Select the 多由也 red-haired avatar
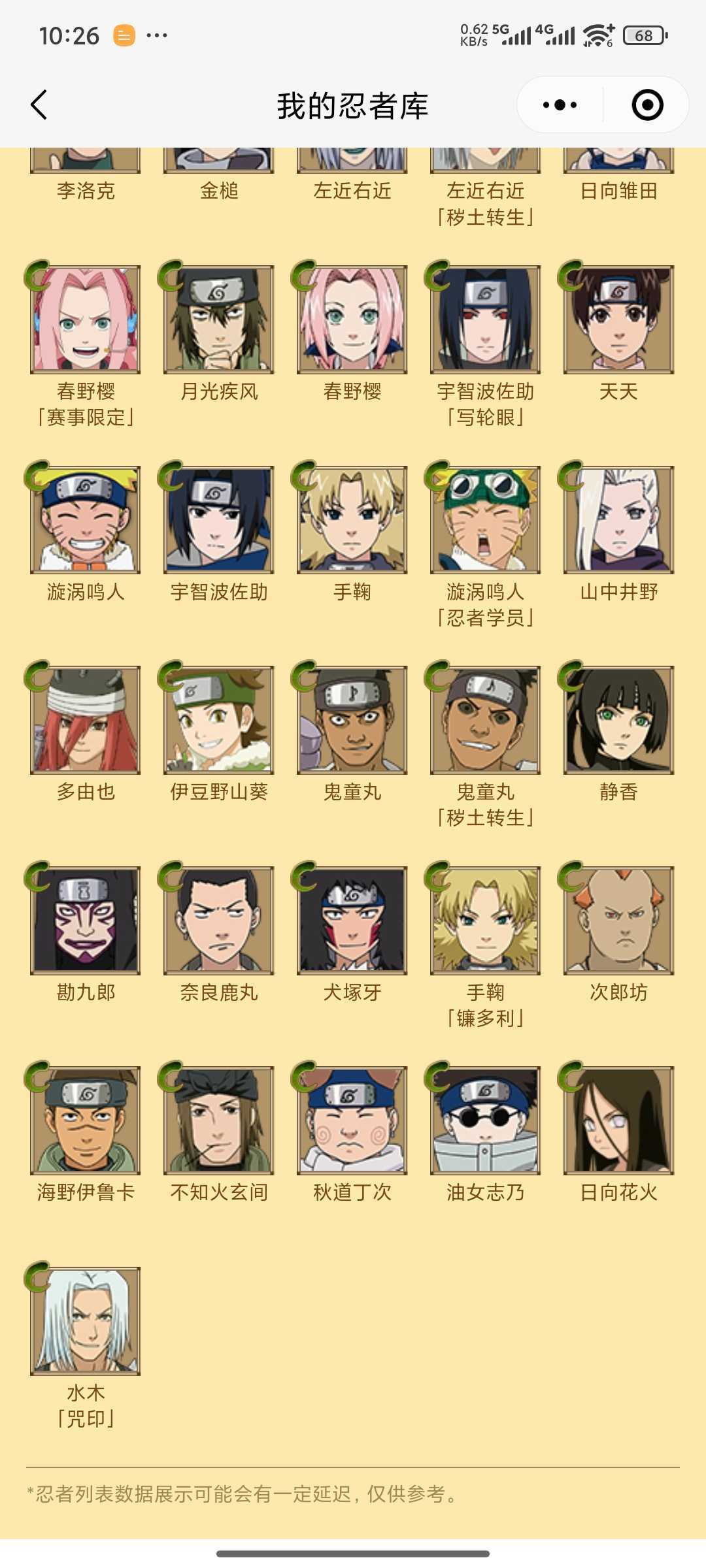The width and height of the screenshot is (706, 1568). 86,720
